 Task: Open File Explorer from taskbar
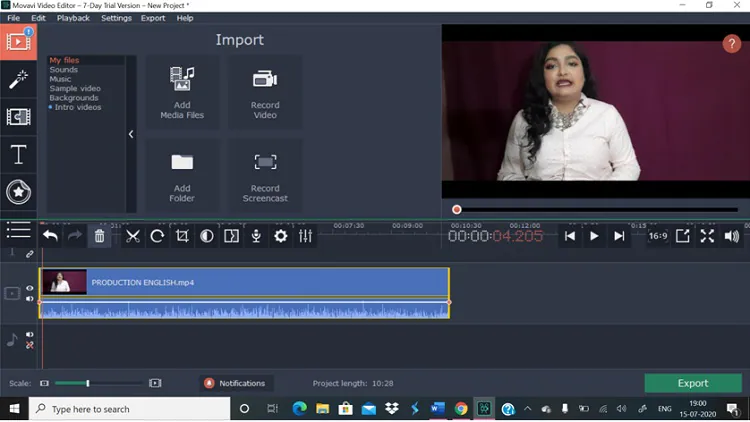(322, 409)
